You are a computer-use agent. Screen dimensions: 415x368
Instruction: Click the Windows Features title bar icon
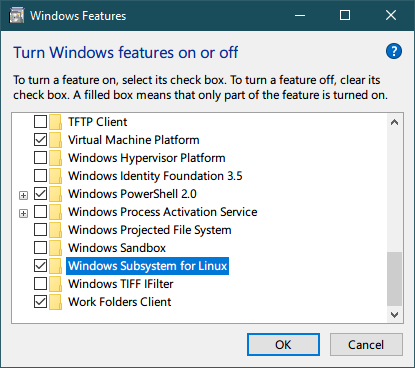(x=17, y=16)
